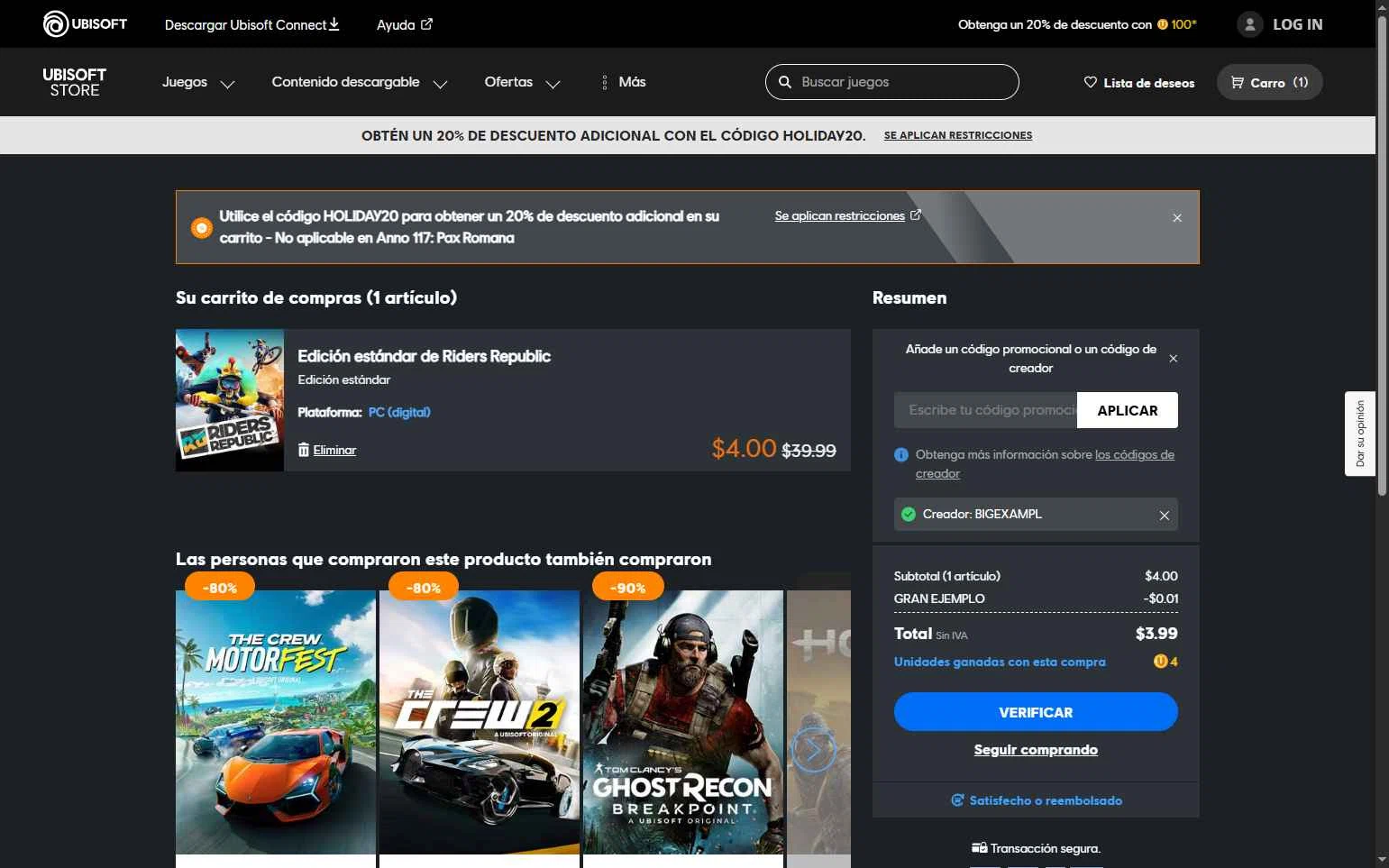Click the green checkmark beside Creador: BIGEXAMPL
The height and width of the screenshot is (868, 1389).
tap(909, 514)
